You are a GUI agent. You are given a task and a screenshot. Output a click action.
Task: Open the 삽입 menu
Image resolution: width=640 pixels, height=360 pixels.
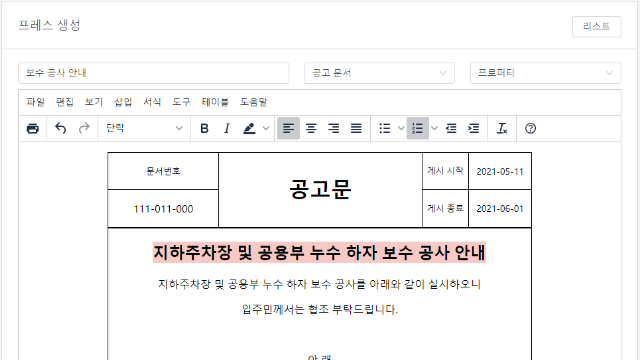click(x=123, y=102)
